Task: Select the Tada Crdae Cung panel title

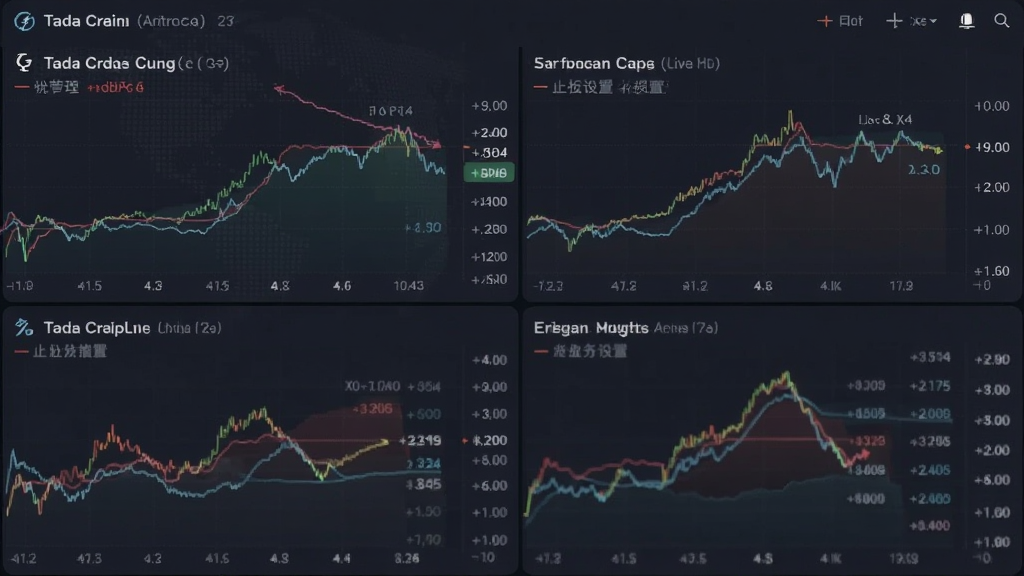Action: [x=110, y=63]
